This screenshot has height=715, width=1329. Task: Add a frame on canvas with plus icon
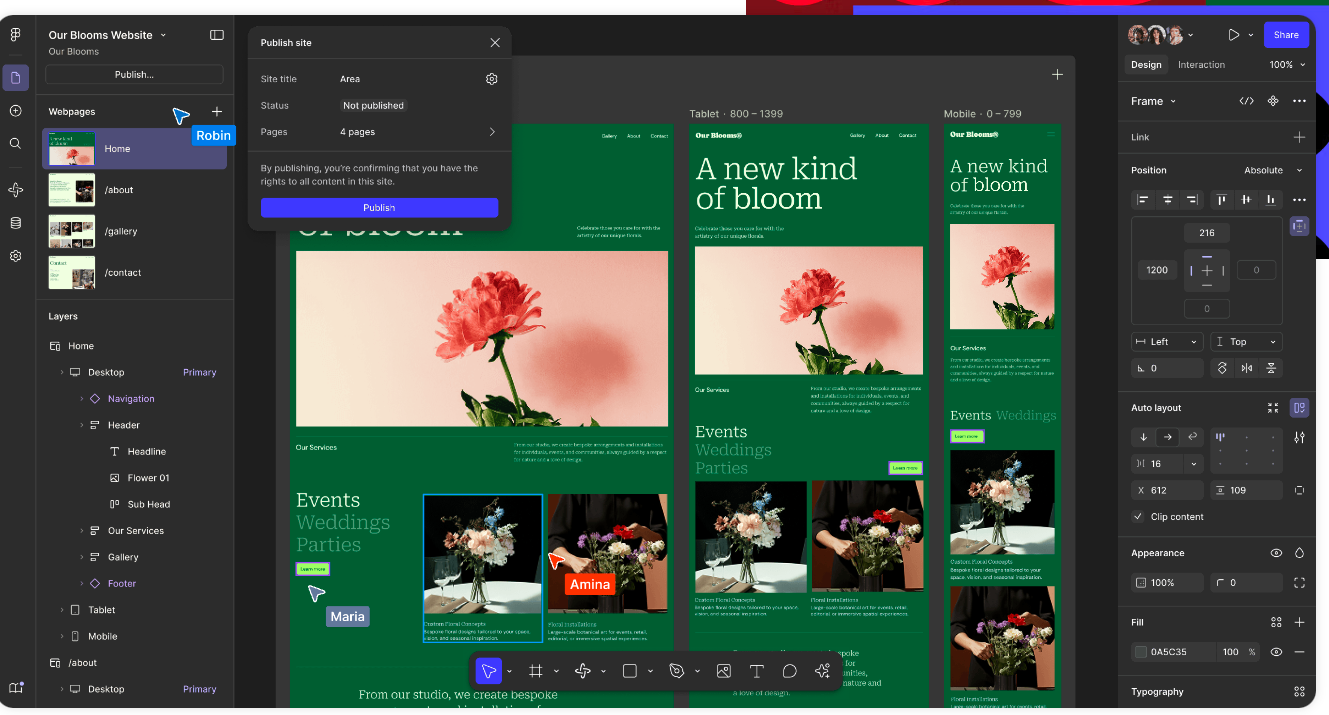[x=1057, y=75]
